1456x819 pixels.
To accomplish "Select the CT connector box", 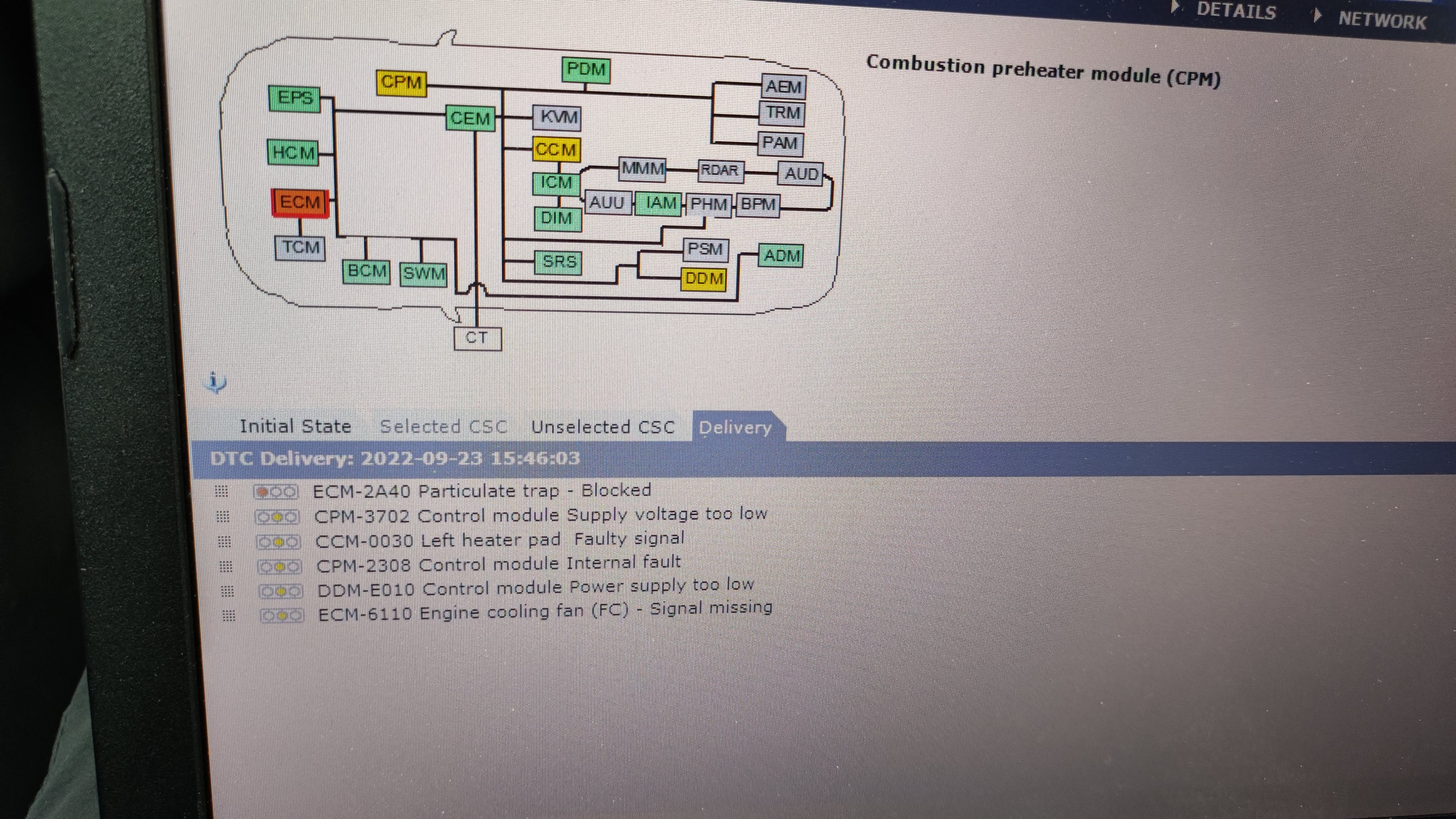I will (478, 339).
